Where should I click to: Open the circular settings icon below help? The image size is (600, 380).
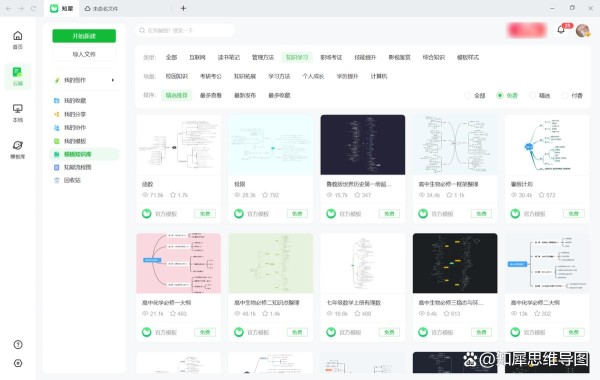pos(18,363)
